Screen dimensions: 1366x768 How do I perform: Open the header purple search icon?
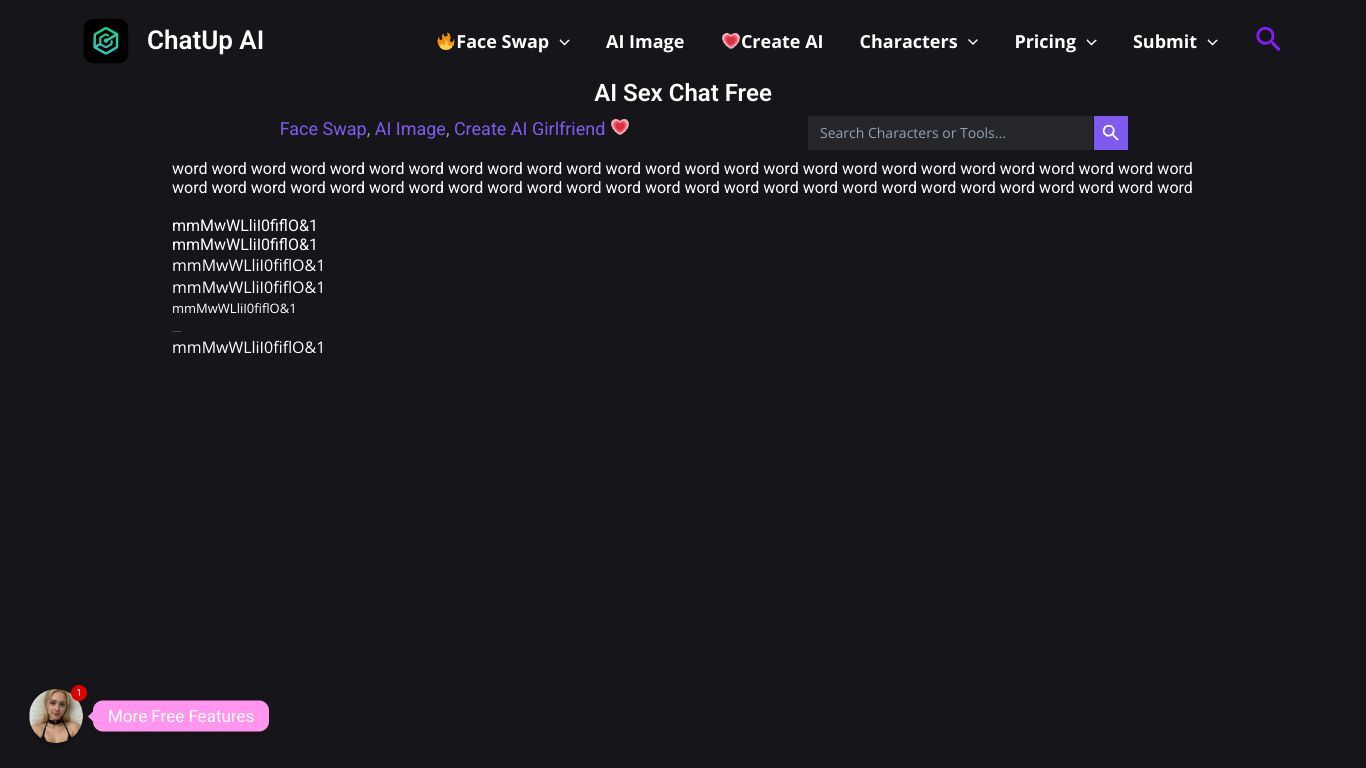tap(1268, 39)
